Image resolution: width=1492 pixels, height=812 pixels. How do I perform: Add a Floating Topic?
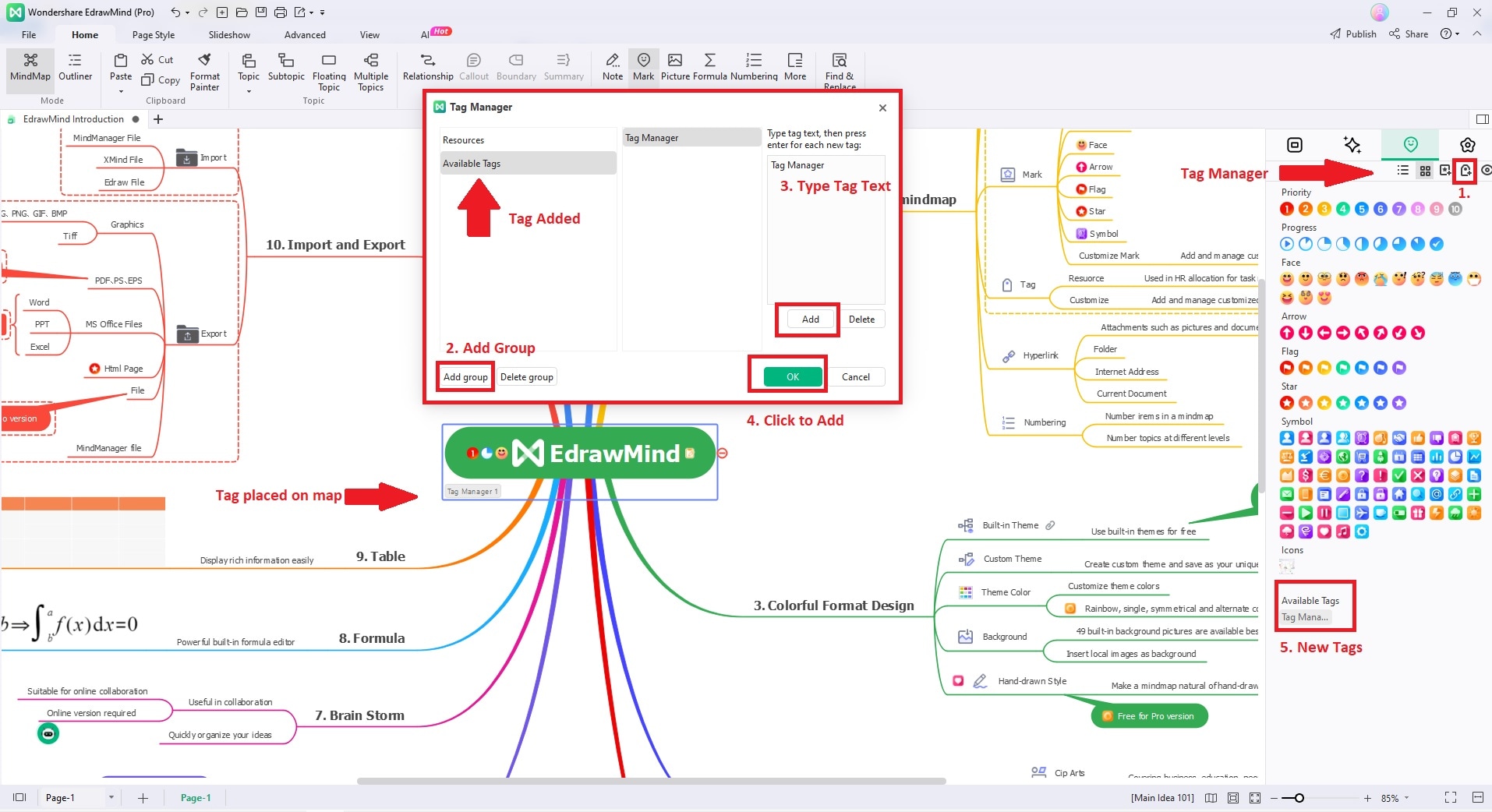pos(329,72)
